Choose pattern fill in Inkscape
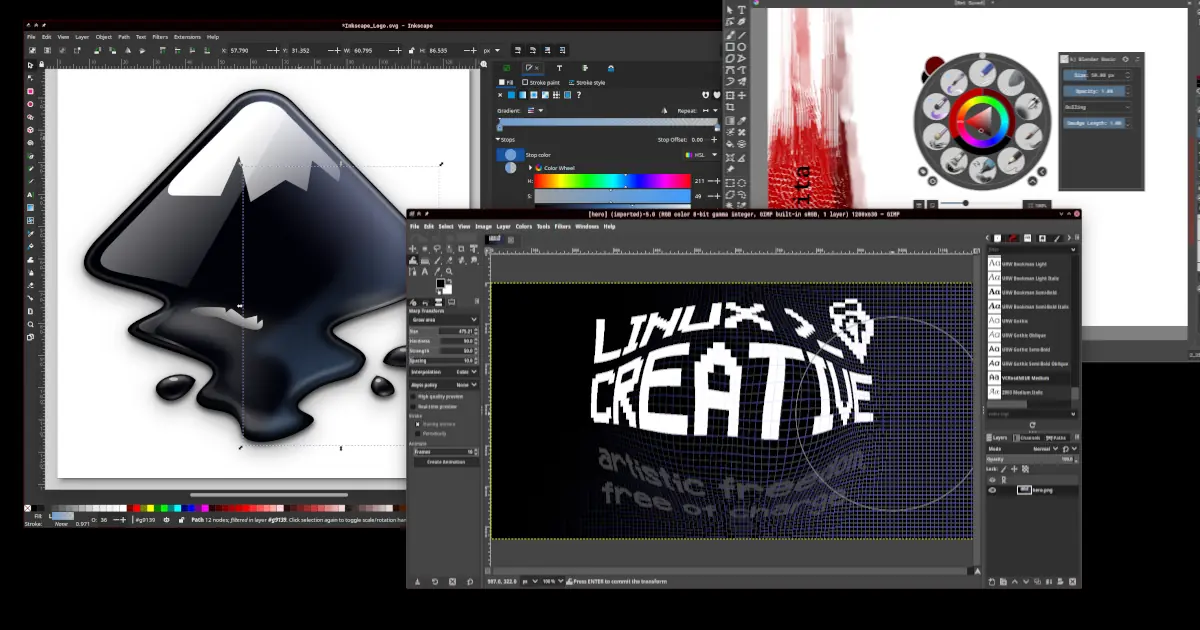The width and height of the screenshot is (1200, 630). (556, 95)
